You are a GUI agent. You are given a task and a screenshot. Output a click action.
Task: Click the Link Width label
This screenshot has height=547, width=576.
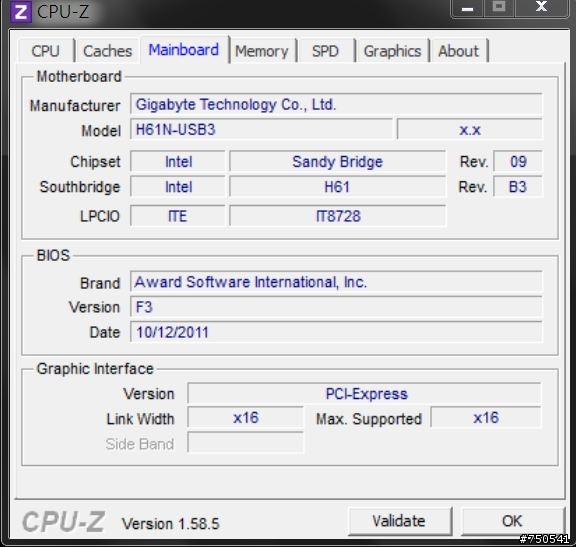click(140, 419)
